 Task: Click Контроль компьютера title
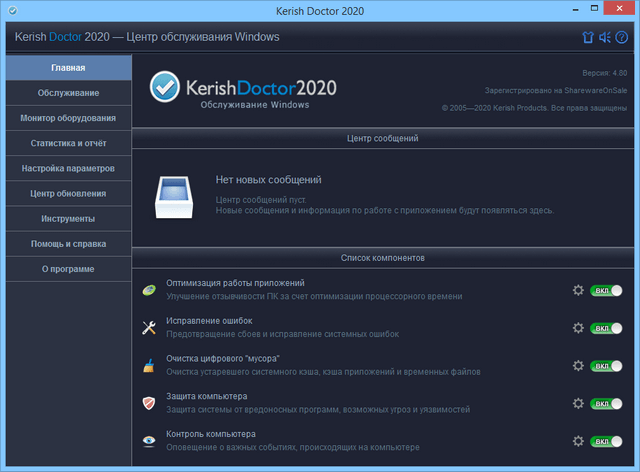coord(211,434)
